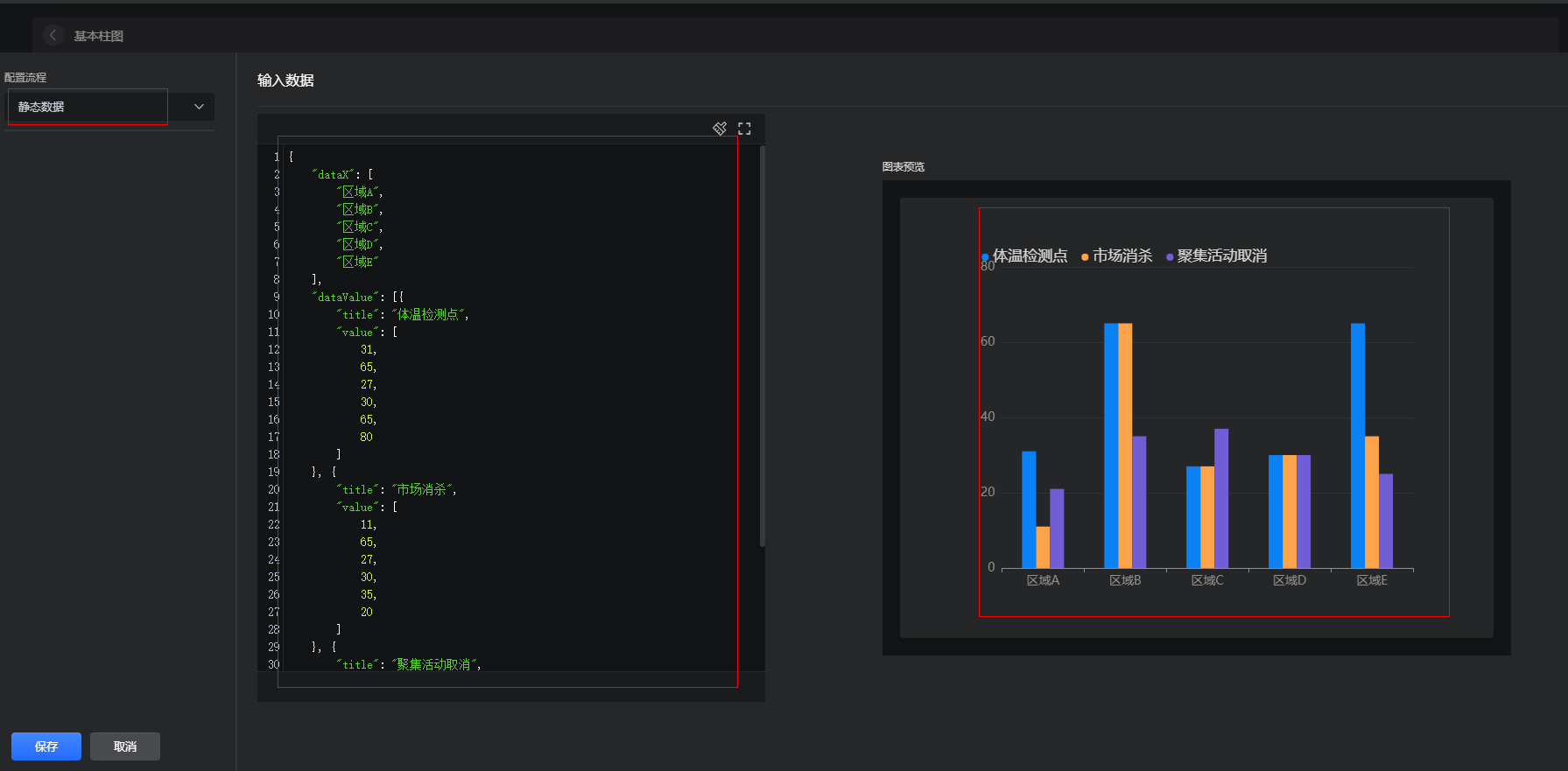Click the 60 y-axis label in chart
The image size is (1568, 771).
tap(988, 341)
